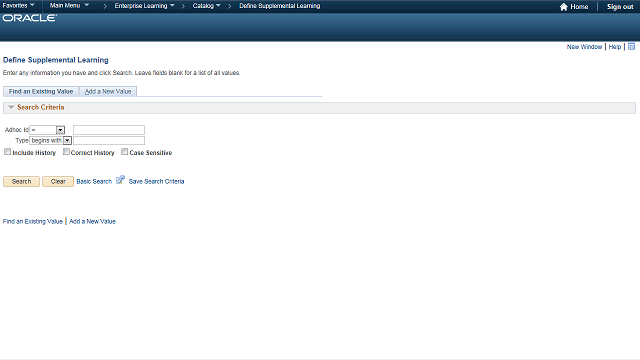Tick the Correct History checkbox
Image resolution: width=640 pixels, height=360 pixels.
tap(66, 152)
